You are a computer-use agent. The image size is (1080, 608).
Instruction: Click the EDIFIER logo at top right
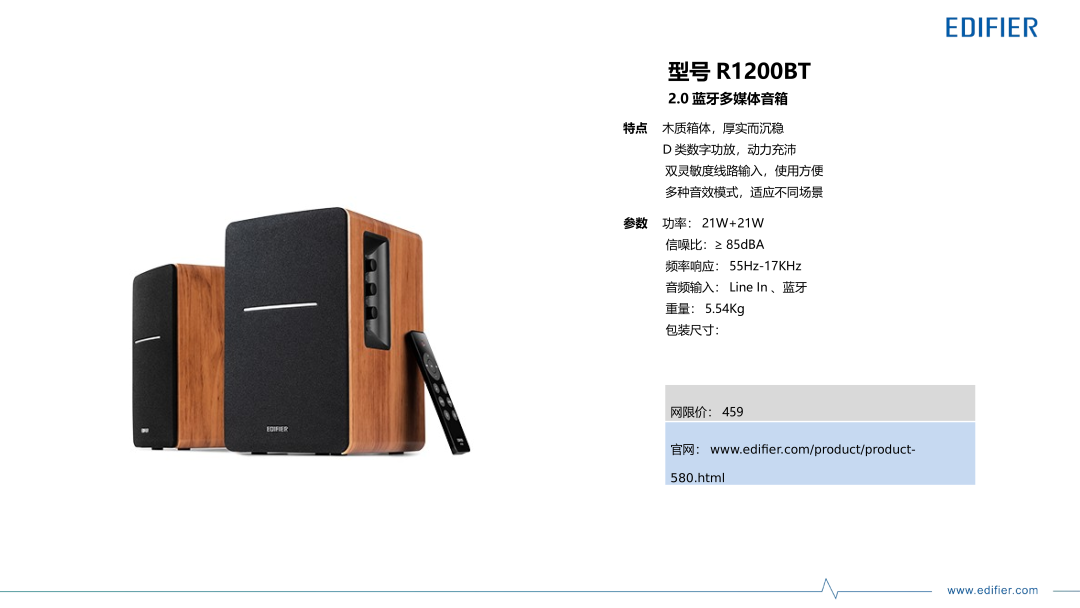[991, 28]
